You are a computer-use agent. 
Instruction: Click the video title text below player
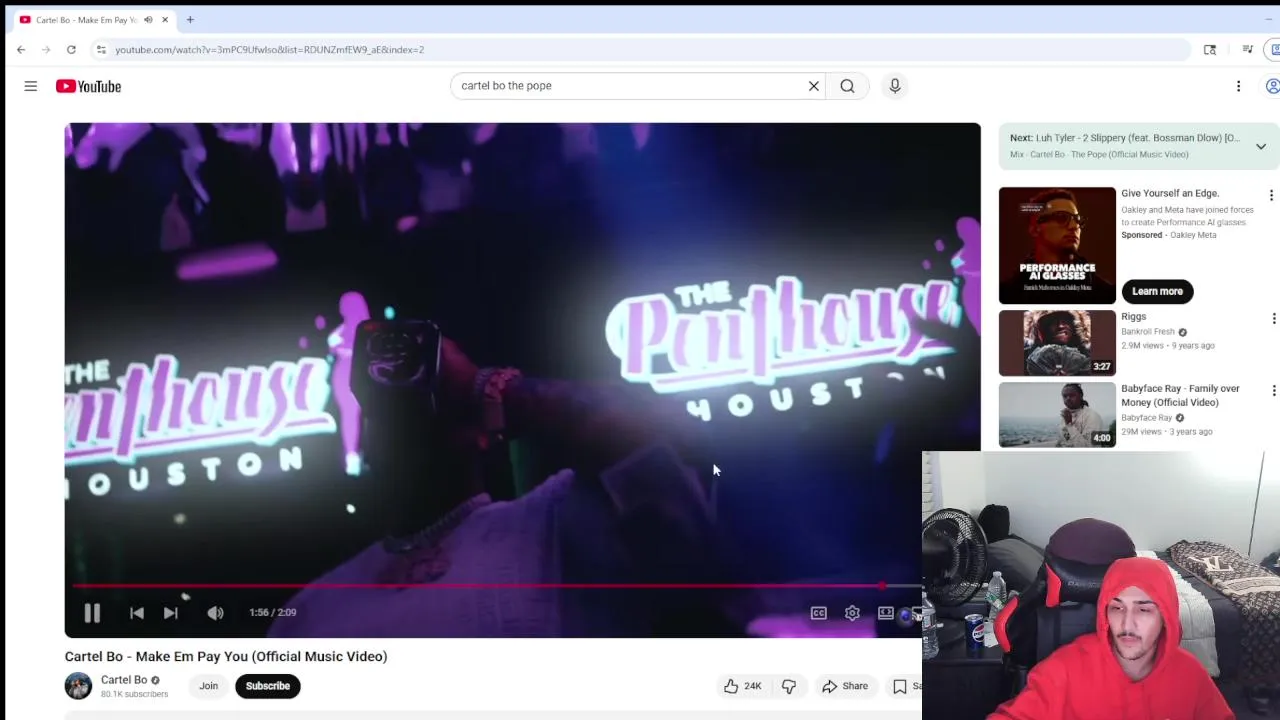coord(226,656)
